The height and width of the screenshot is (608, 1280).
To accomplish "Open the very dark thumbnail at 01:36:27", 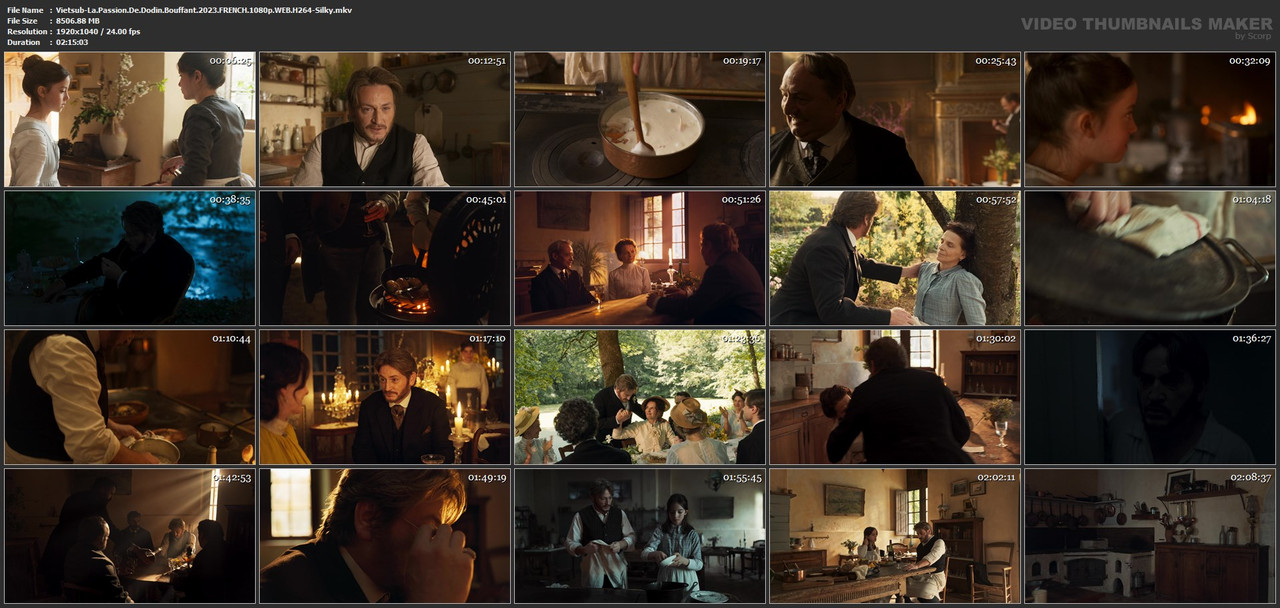I will coord(1150,397).
